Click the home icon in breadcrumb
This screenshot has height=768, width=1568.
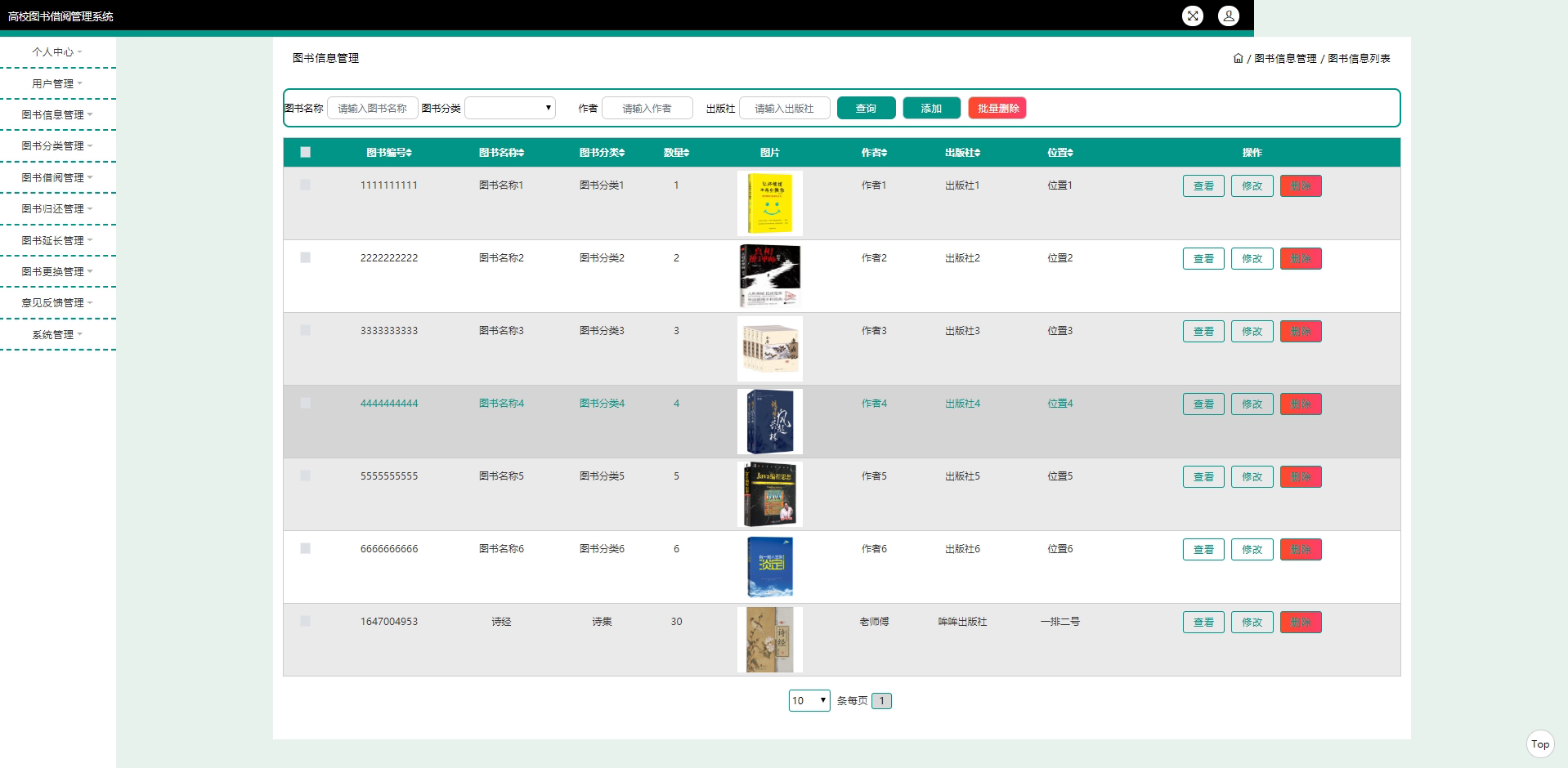point(1238,58)
